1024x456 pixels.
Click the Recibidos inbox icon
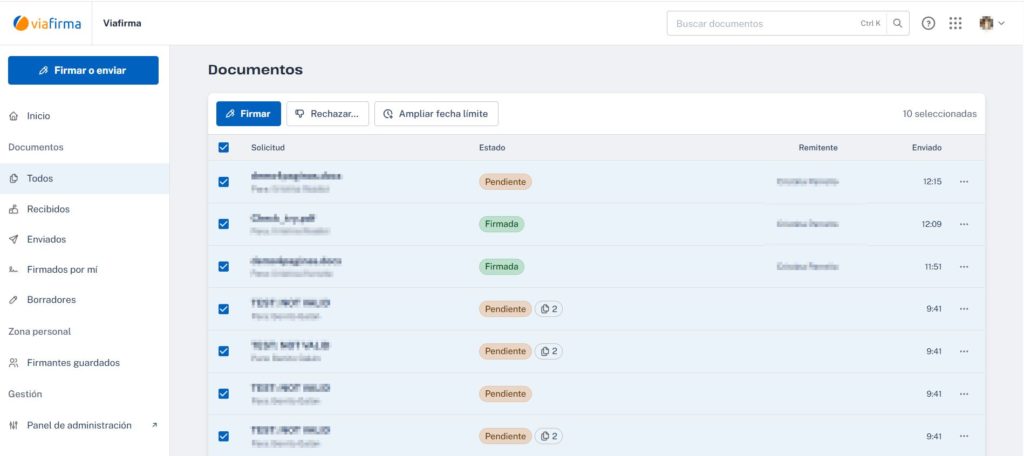[x=13, y=210]
